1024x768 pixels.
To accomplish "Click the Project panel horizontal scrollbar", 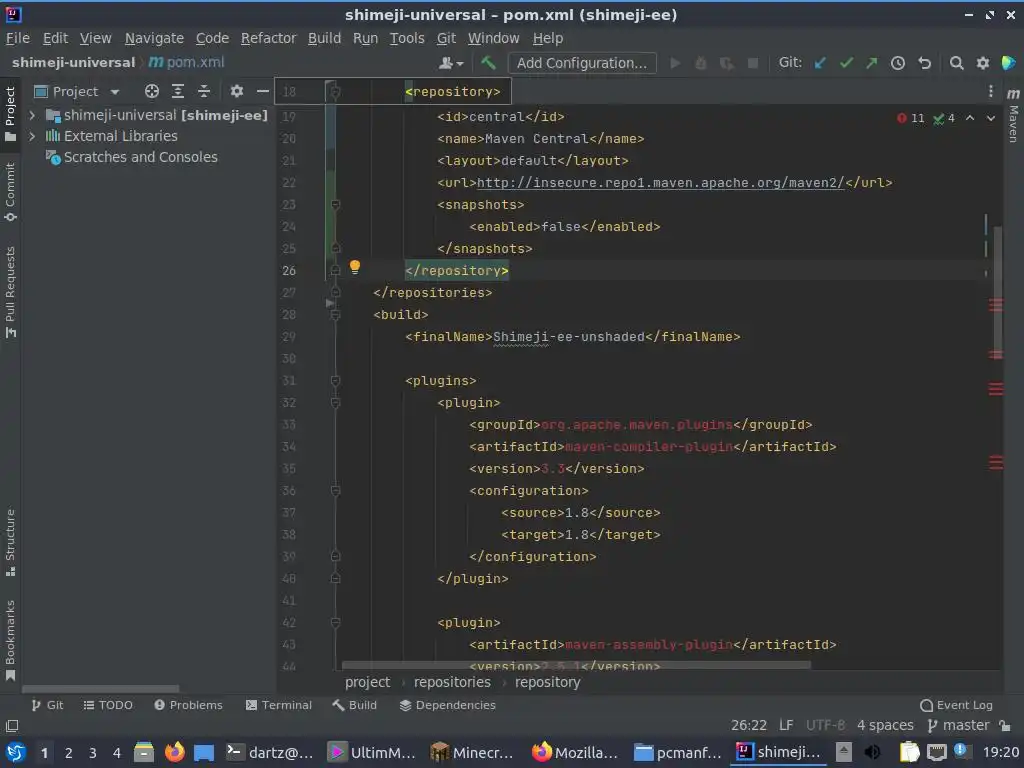I will tap(101, 688).
